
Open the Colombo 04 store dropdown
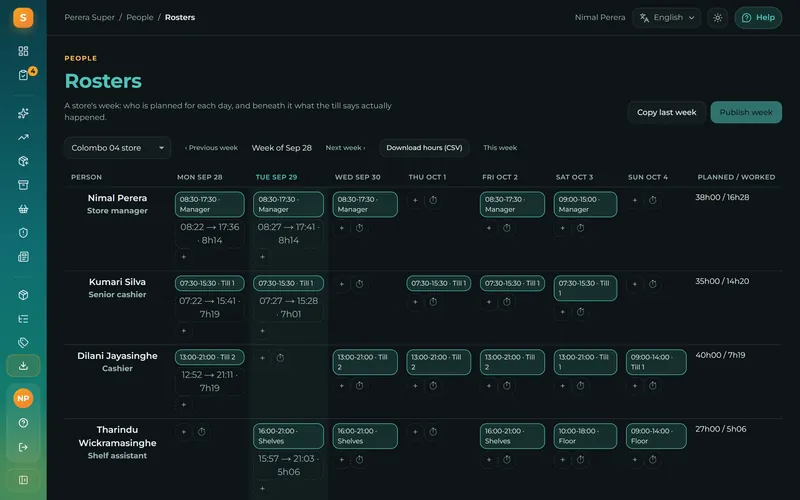[x=117, y=148]
